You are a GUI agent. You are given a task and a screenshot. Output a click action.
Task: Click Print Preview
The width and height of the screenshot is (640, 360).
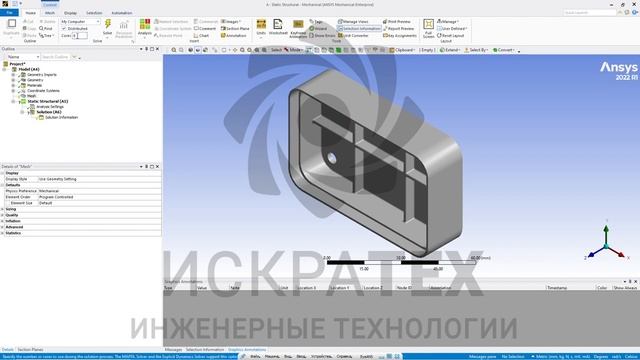pyautogui.click(x=397, y=22)
